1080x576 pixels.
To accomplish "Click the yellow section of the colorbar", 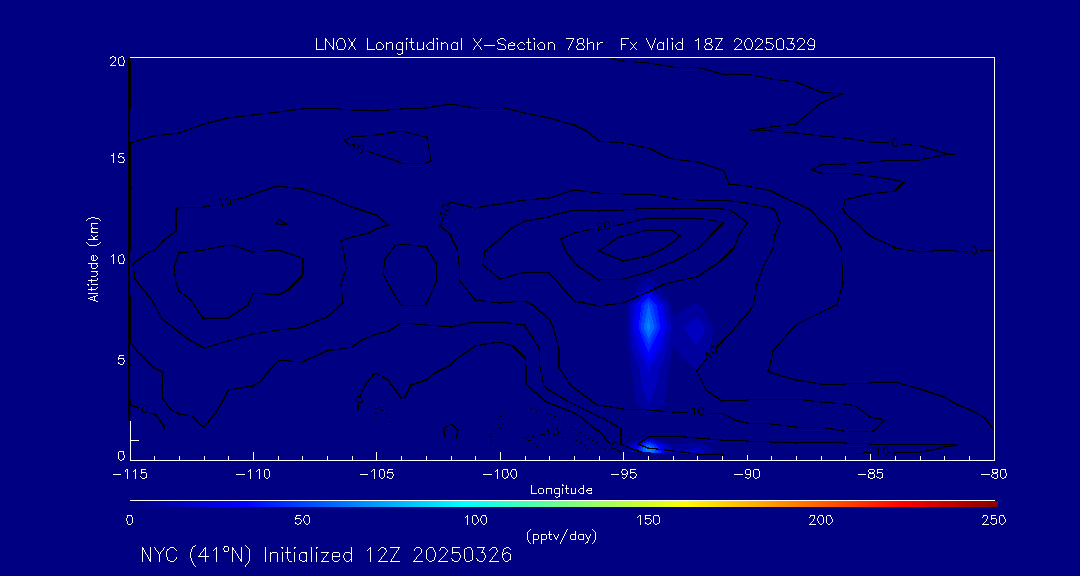I will [x=685, y=504].
